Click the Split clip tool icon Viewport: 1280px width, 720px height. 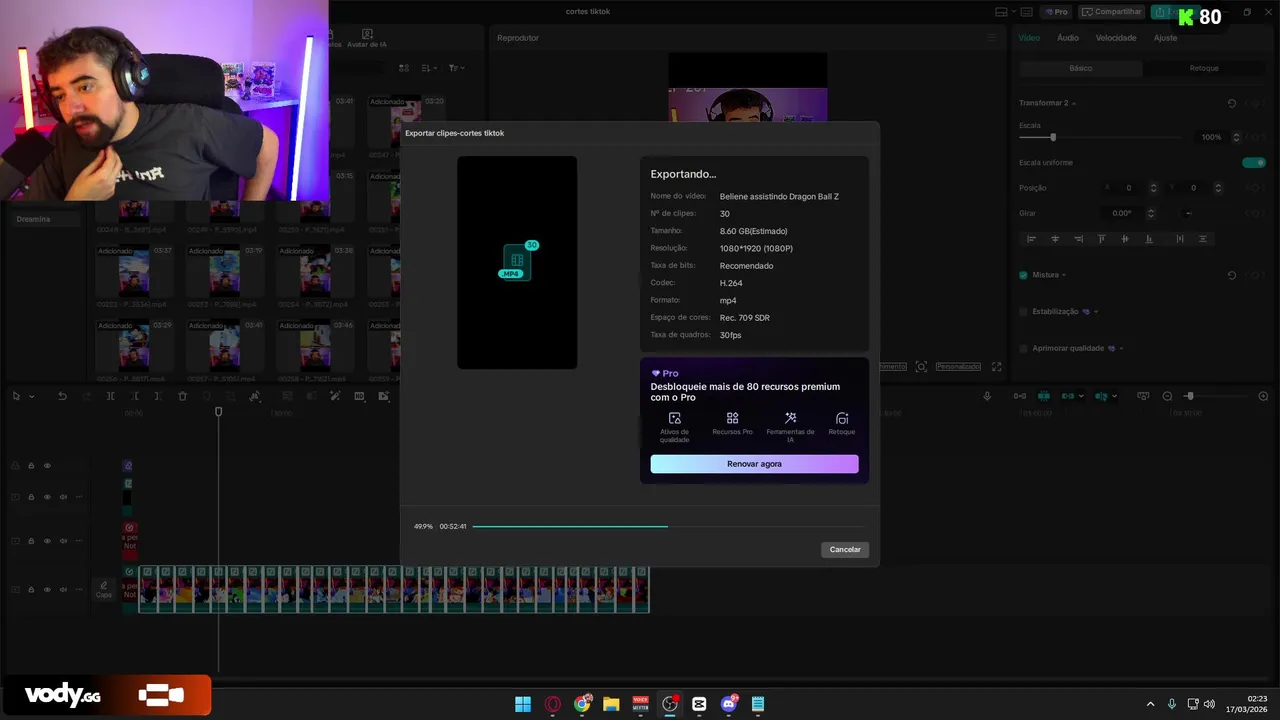point(111,396)
